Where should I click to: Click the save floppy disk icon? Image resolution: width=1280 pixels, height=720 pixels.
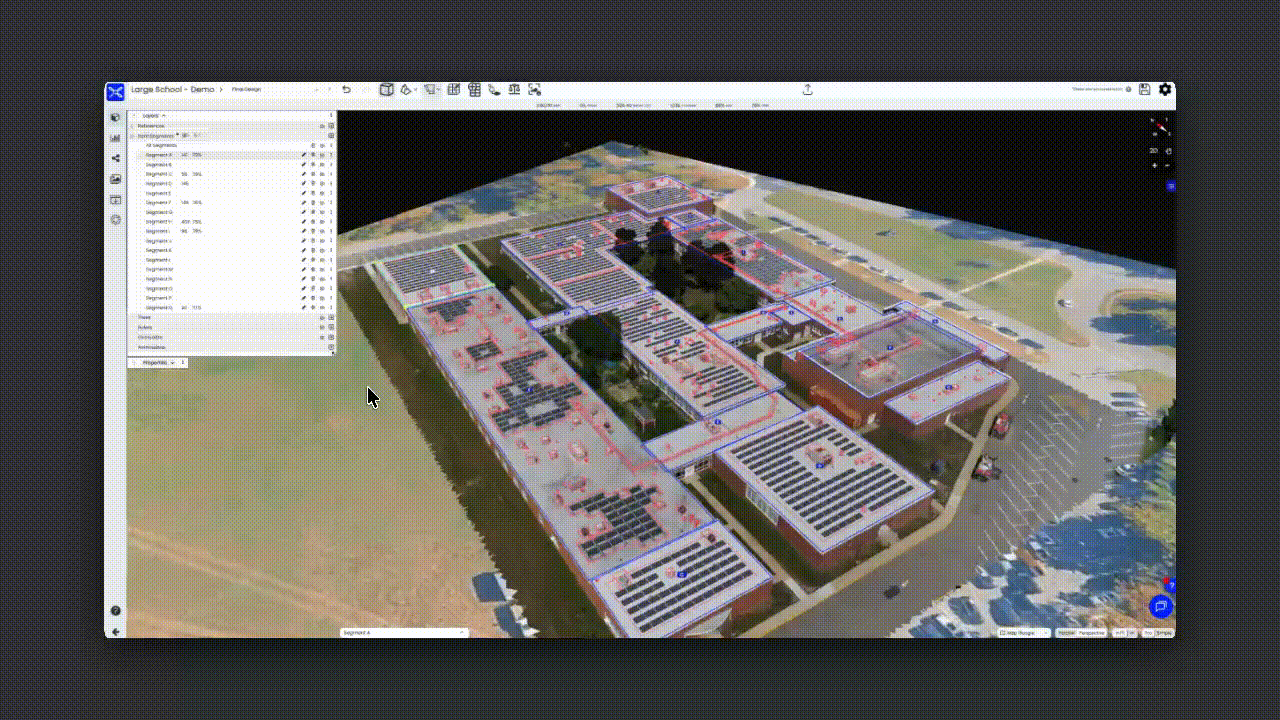[x=1145, y=90]
